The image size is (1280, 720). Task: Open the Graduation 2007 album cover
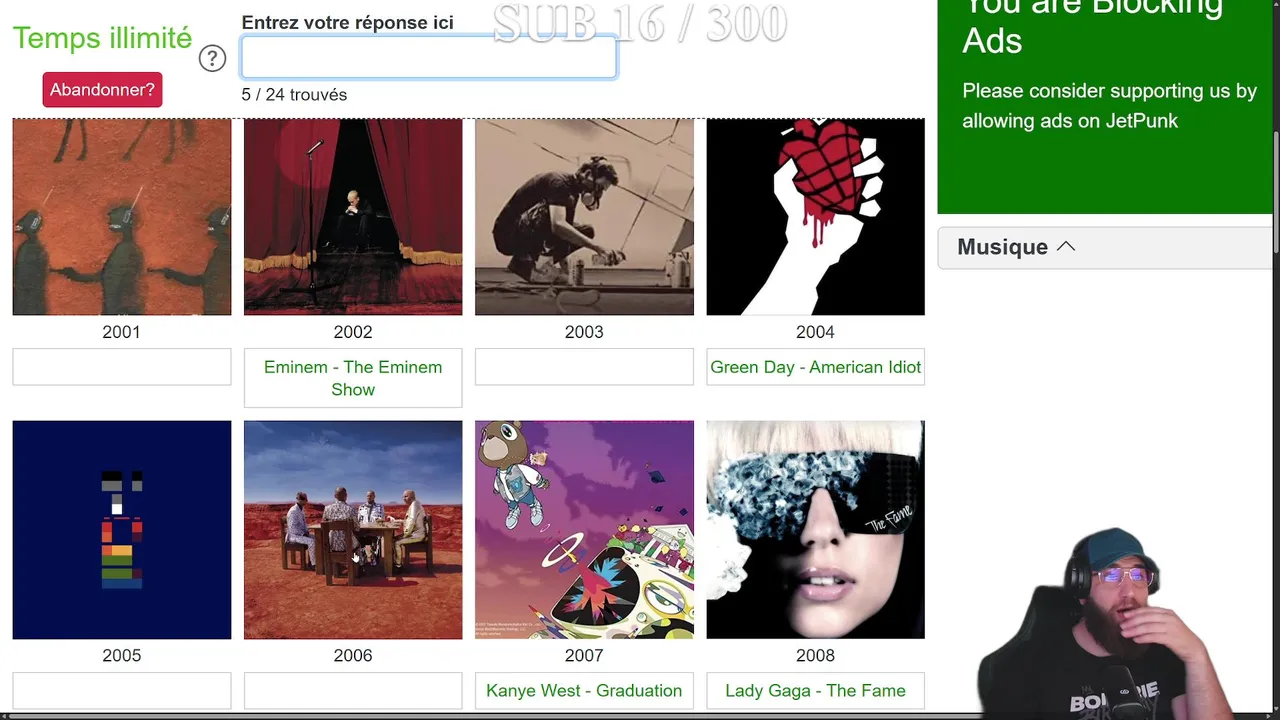point(584,529)
